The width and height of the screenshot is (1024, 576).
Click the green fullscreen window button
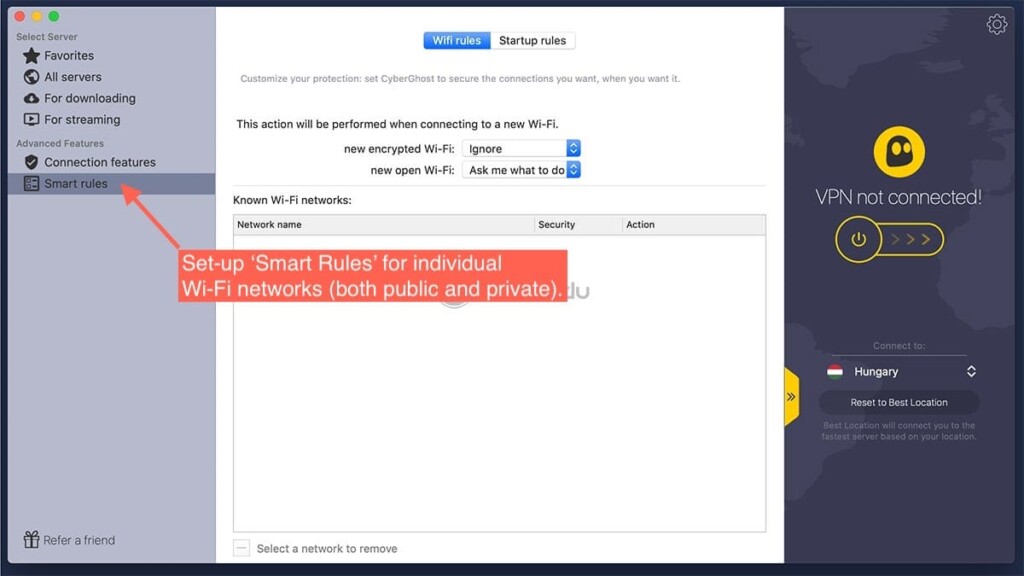click(54, 16)
